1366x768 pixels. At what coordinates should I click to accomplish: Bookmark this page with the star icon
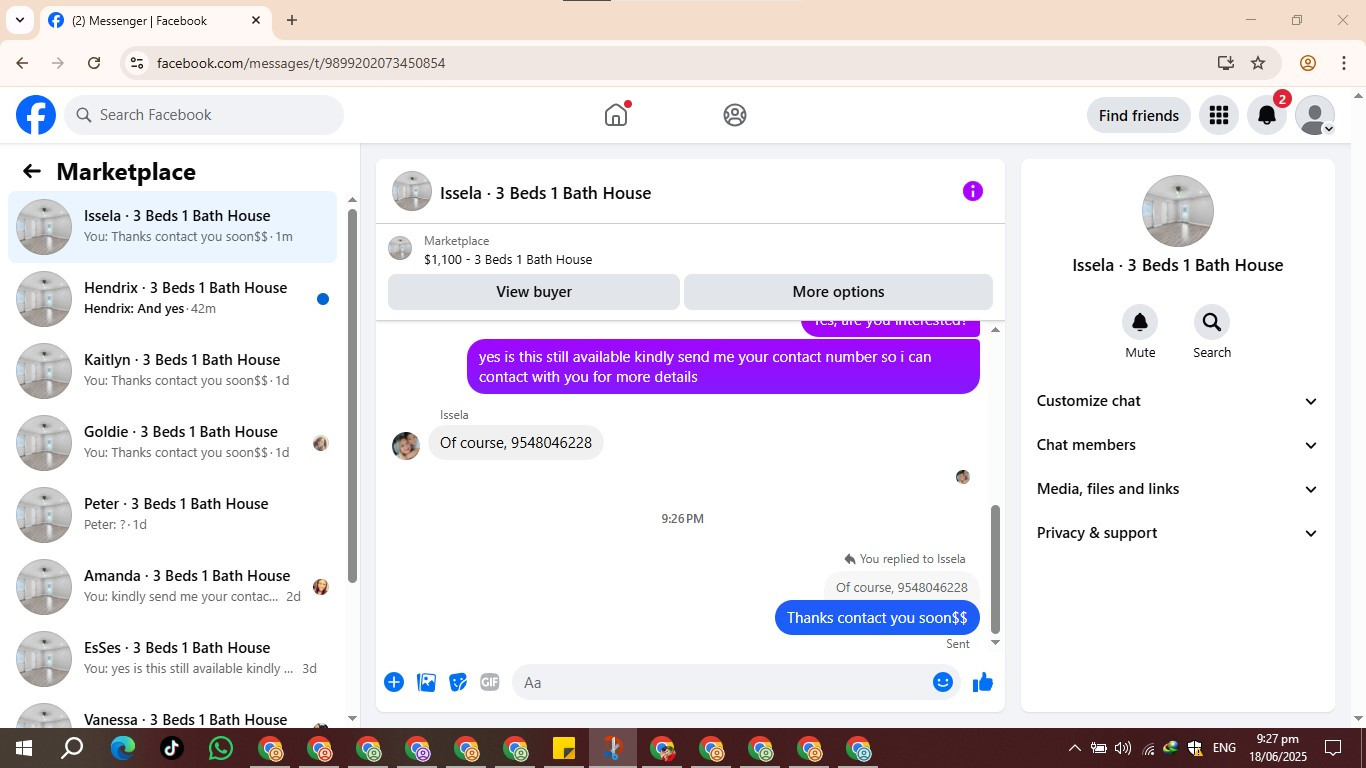click(x=1258, y=63)
